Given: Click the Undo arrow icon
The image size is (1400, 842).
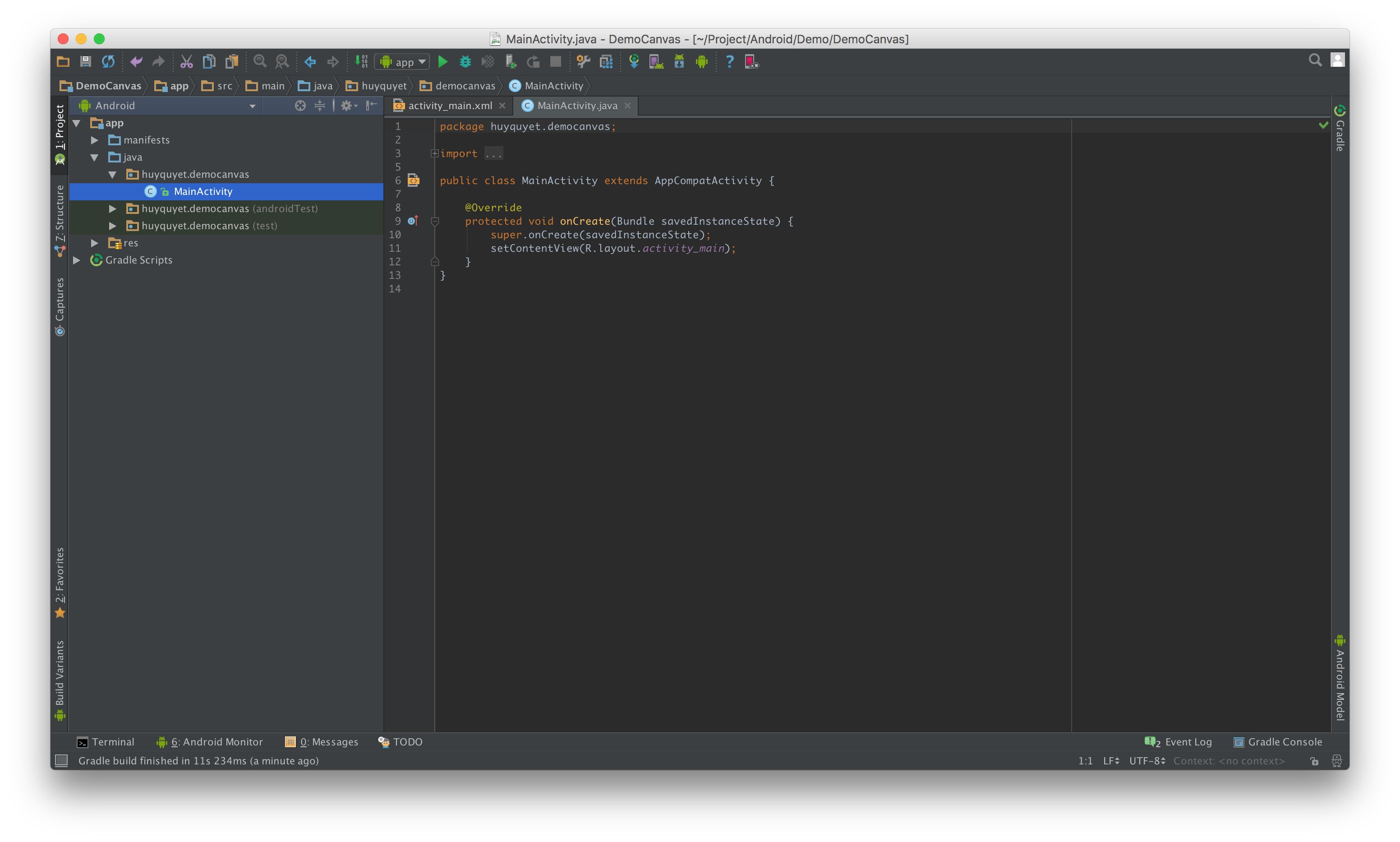Looking at the screenshot, I should [x=136, y=61].
